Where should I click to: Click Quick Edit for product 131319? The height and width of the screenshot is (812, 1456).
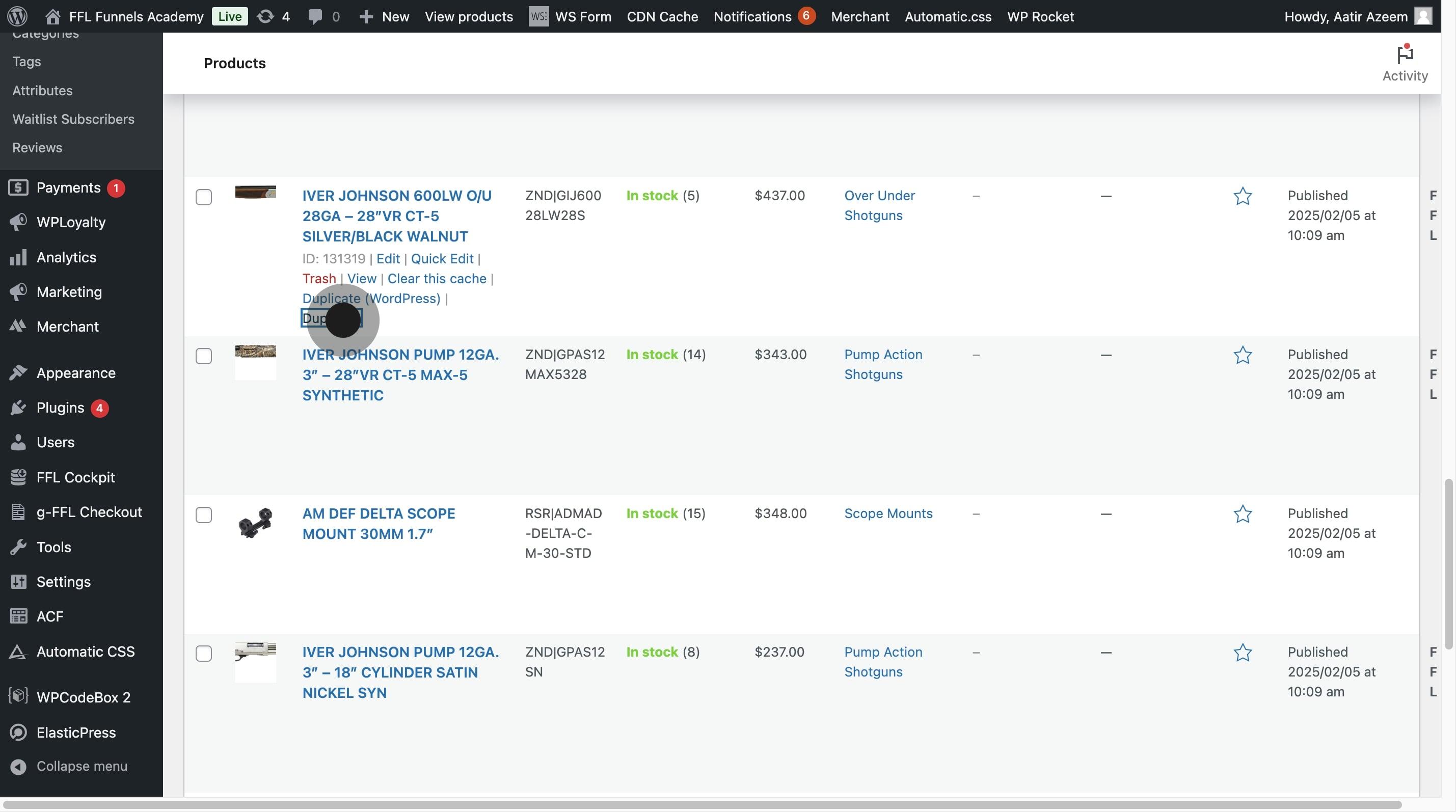pos(441,259)
